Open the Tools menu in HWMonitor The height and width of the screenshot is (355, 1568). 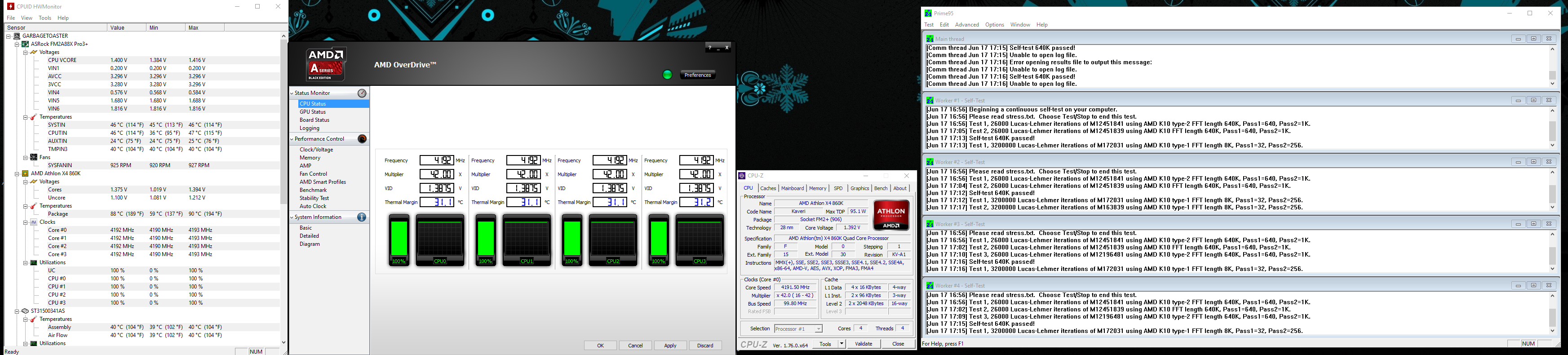click(45, 18)
